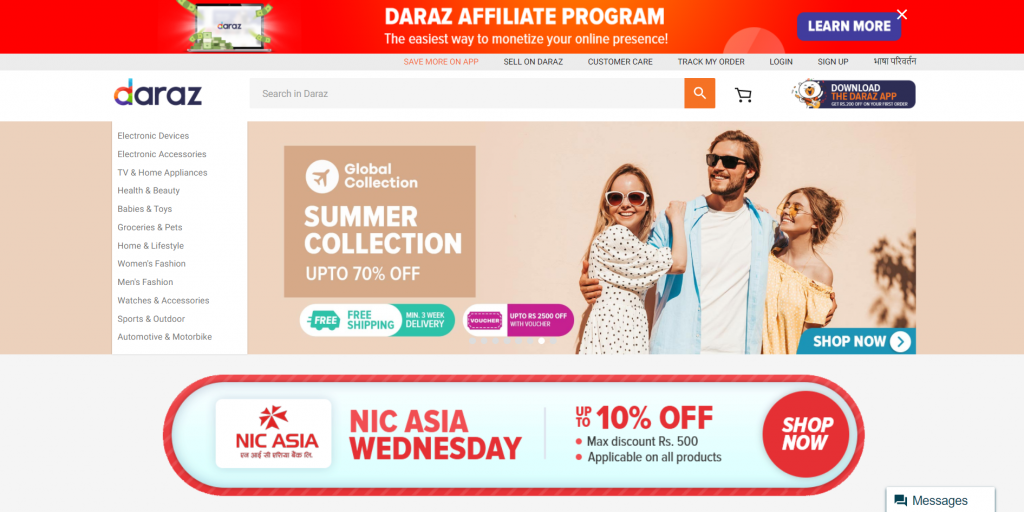Open the Customer Care menu item
Image resolution: width=1024 pixels, height=512 pixels.
pyautogui.click(x=620, y=62)
